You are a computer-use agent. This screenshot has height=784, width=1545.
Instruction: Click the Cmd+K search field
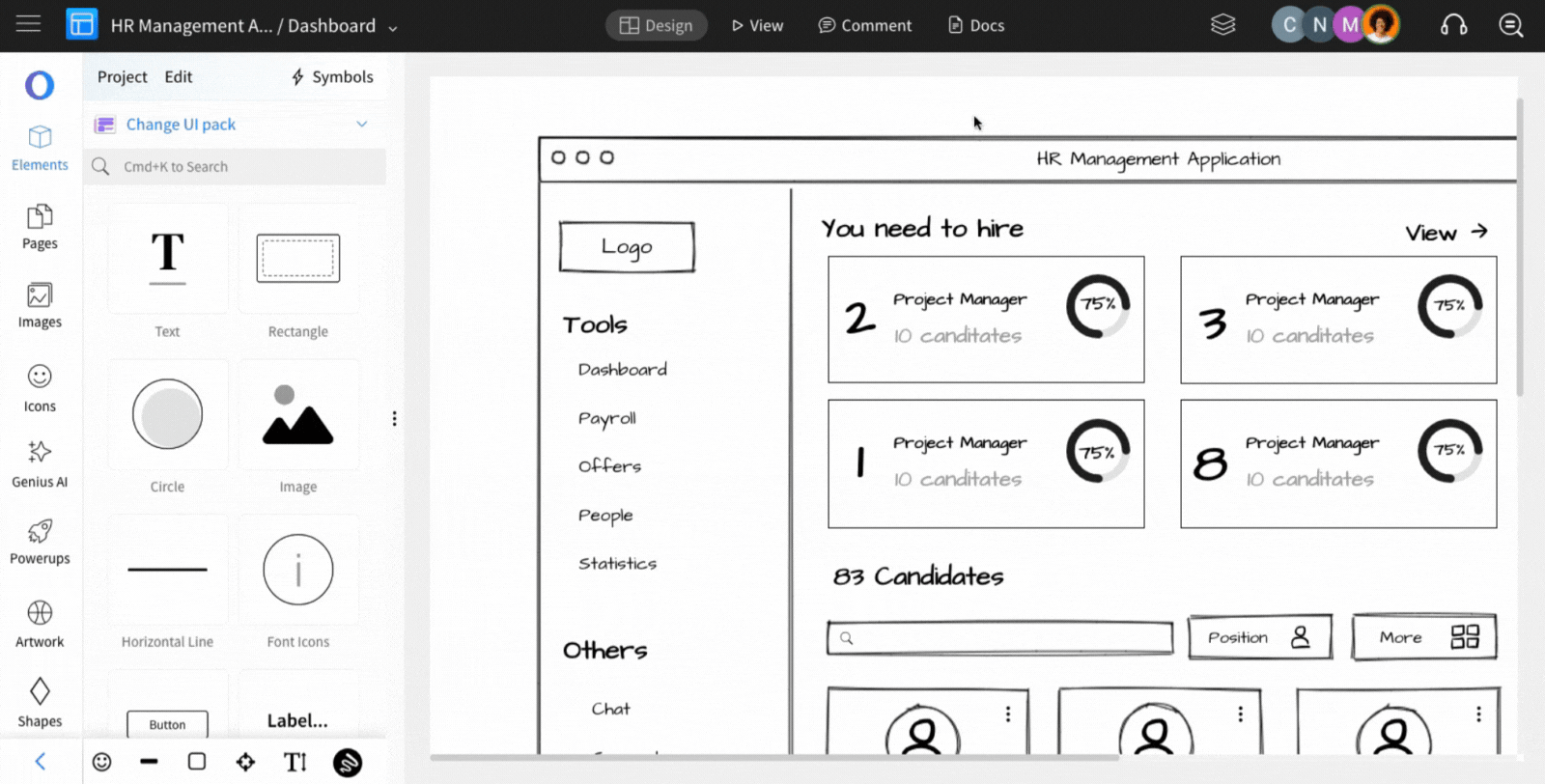pos(235,166)
